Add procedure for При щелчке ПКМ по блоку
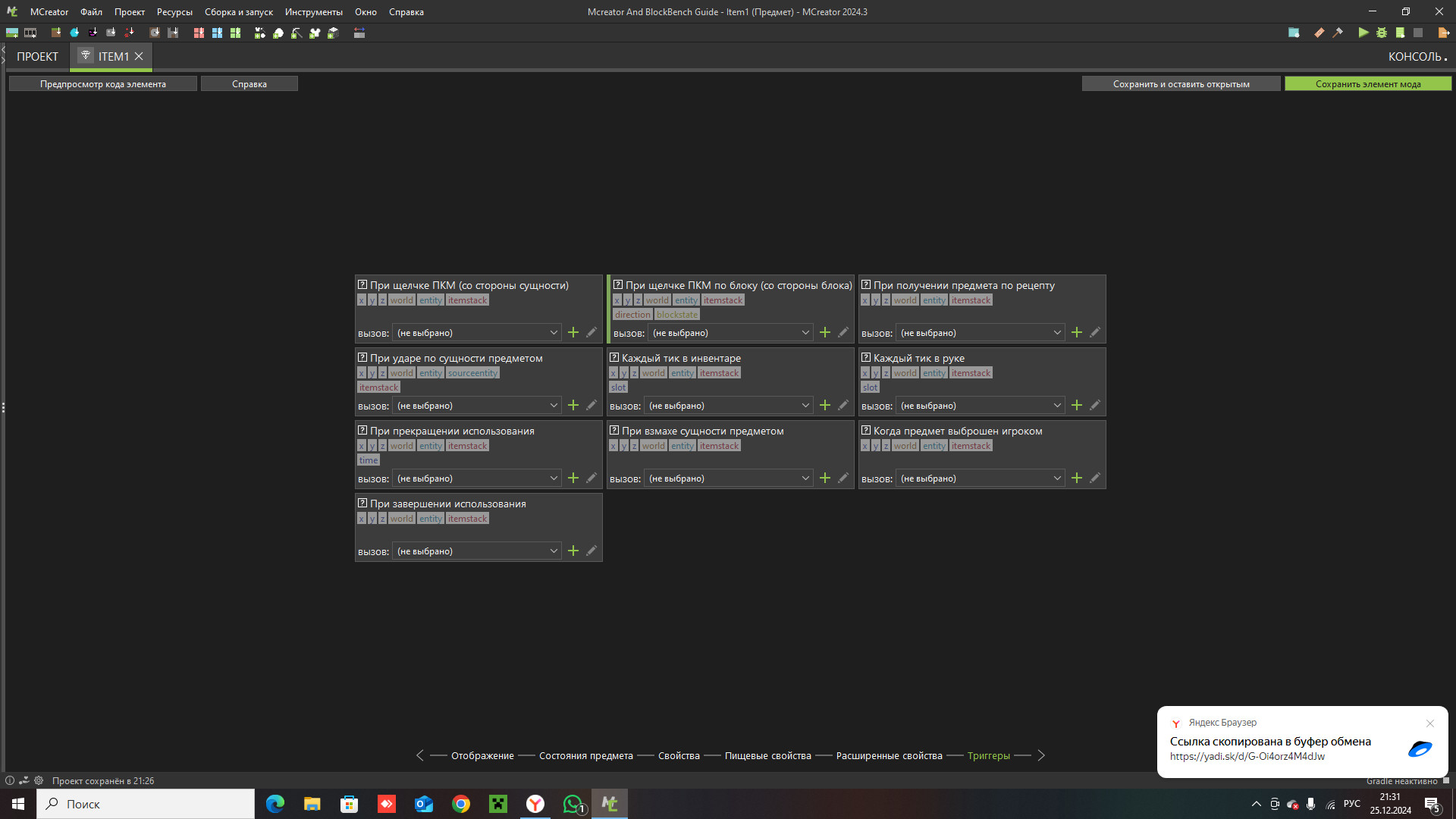 tap(825, 333)
